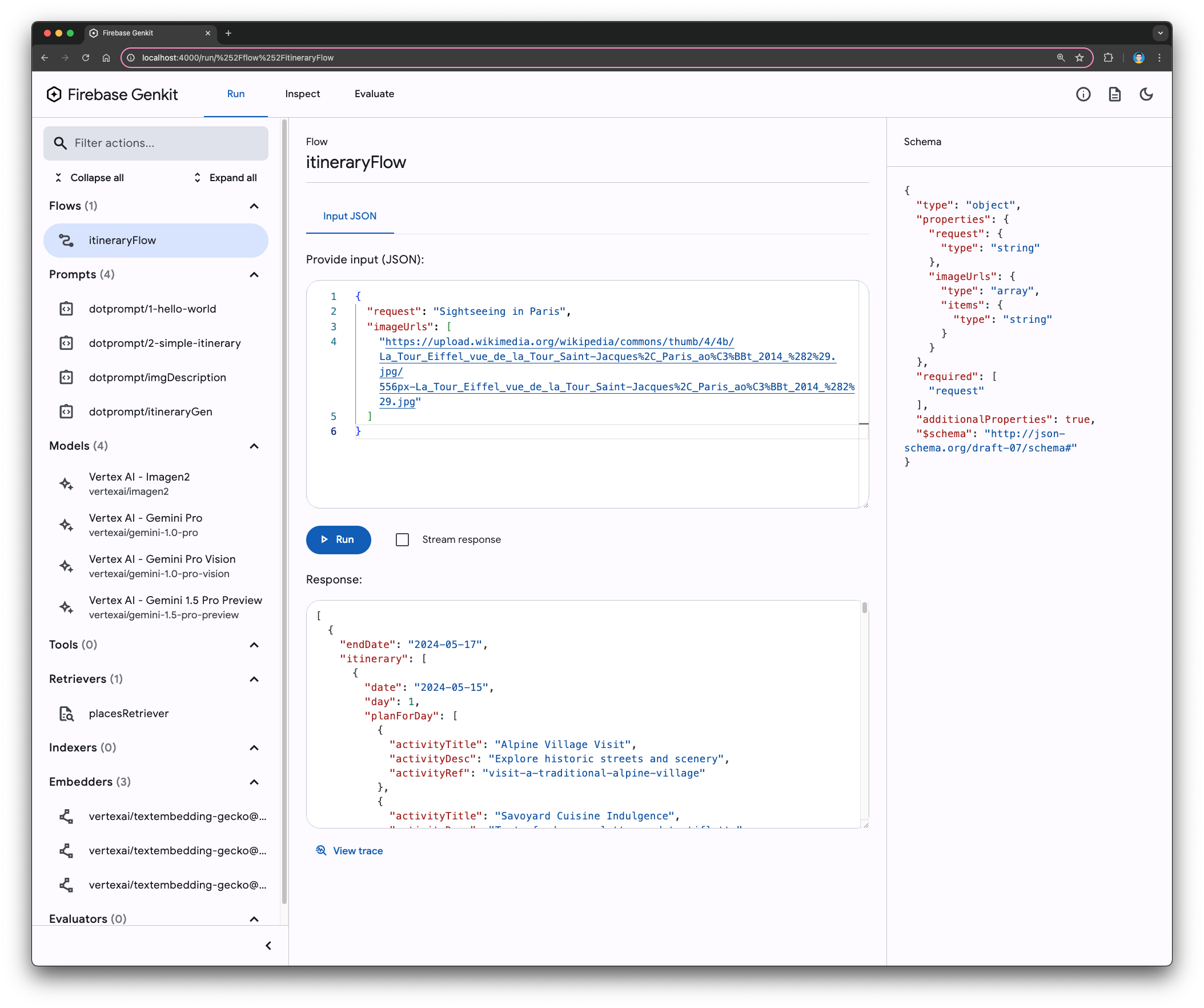Viewport: 1204px width, 1008px height.
Task: Select placesRetriever in the sidebar
Action: (x=155, y=714)
